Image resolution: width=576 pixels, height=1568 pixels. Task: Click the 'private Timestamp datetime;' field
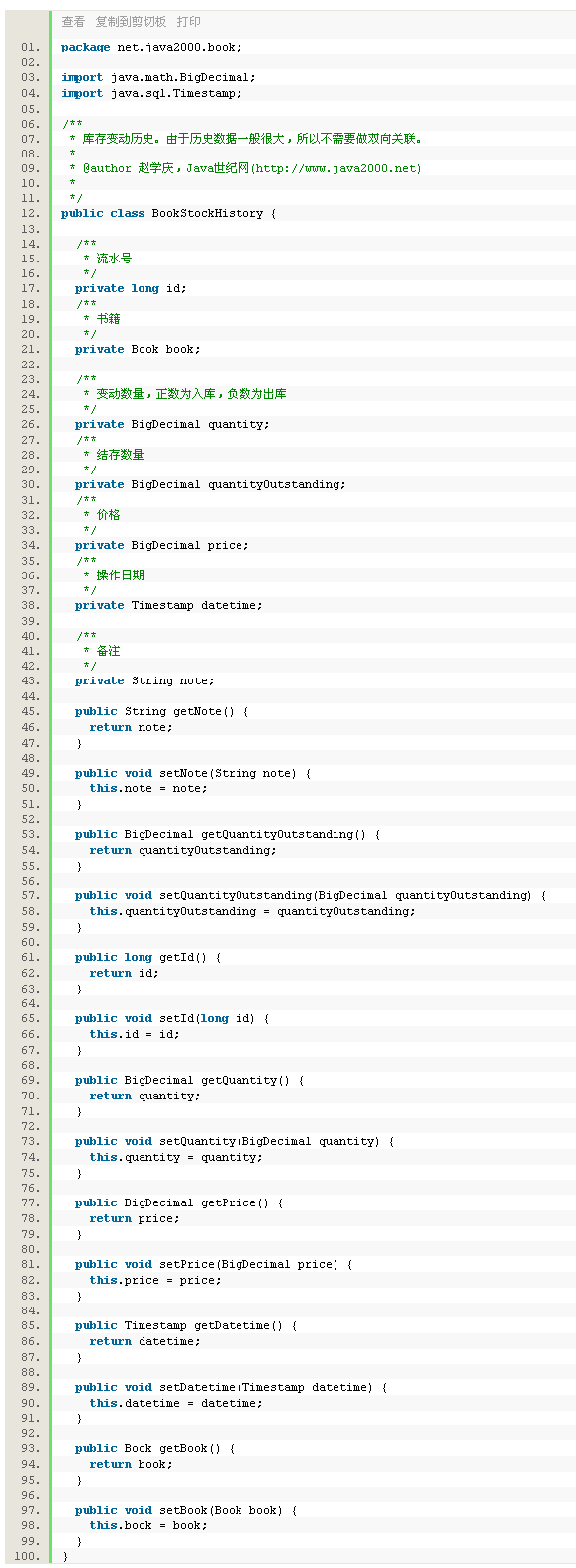(x=169, y=605)
